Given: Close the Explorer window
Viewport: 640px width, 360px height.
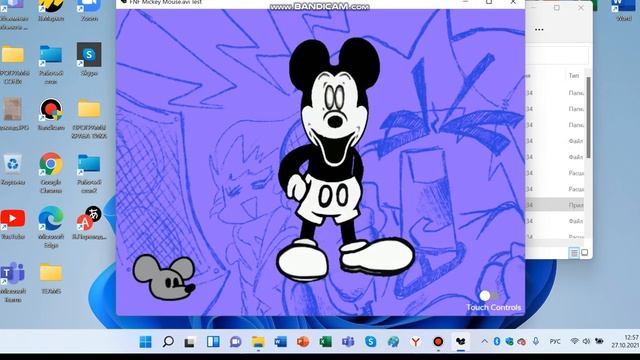Looking at the screenshot, I should (581, 8).
